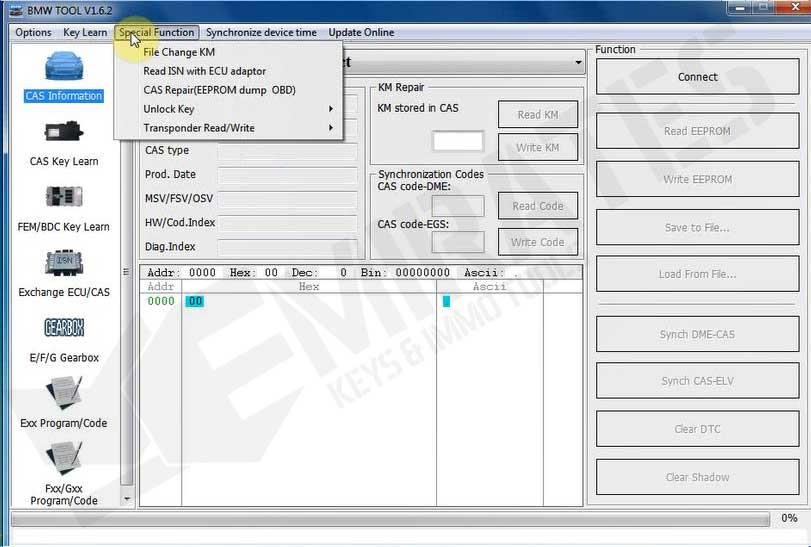Image resolution: width=811 pixels, height=547 pixels.
Task: Click the Clear DTC button
Action: [697, 429]
